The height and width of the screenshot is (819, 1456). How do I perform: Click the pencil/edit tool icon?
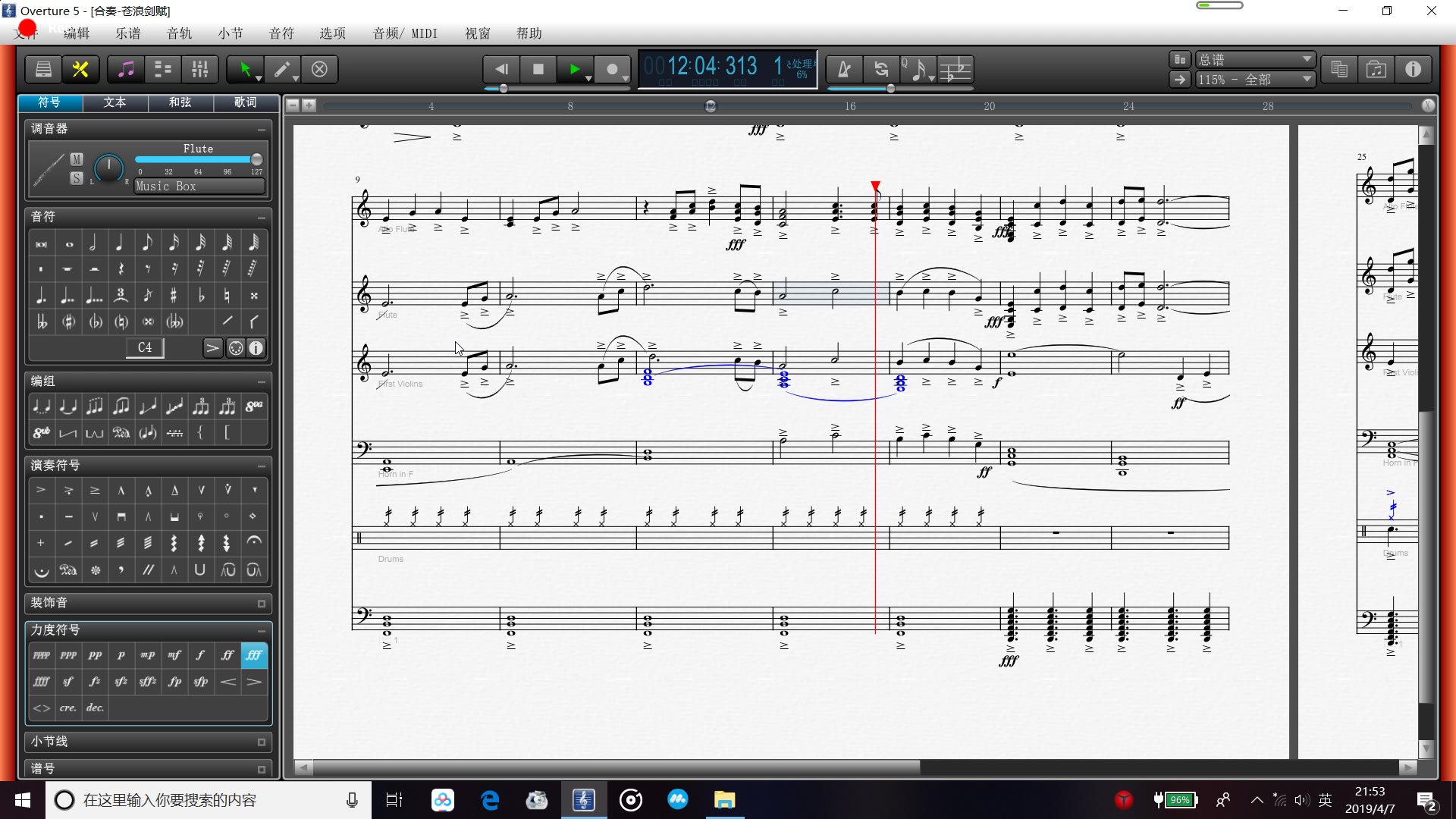click(x=283, y=68)
